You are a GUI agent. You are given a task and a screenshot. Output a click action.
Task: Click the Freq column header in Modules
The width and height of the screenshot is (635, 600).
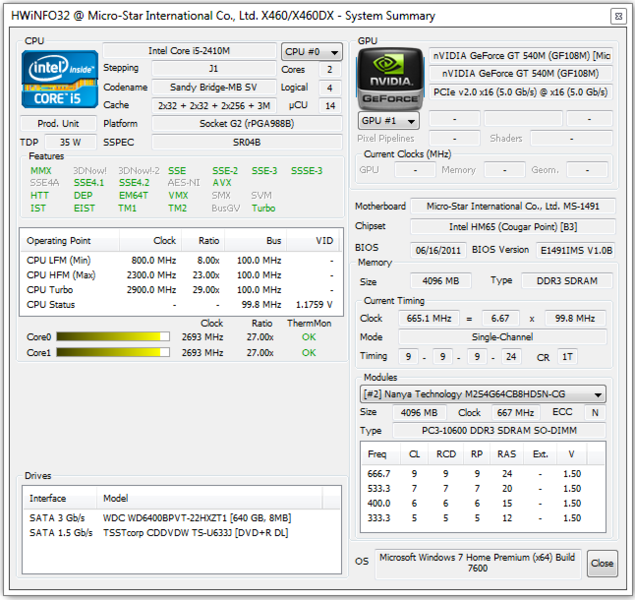380,454
